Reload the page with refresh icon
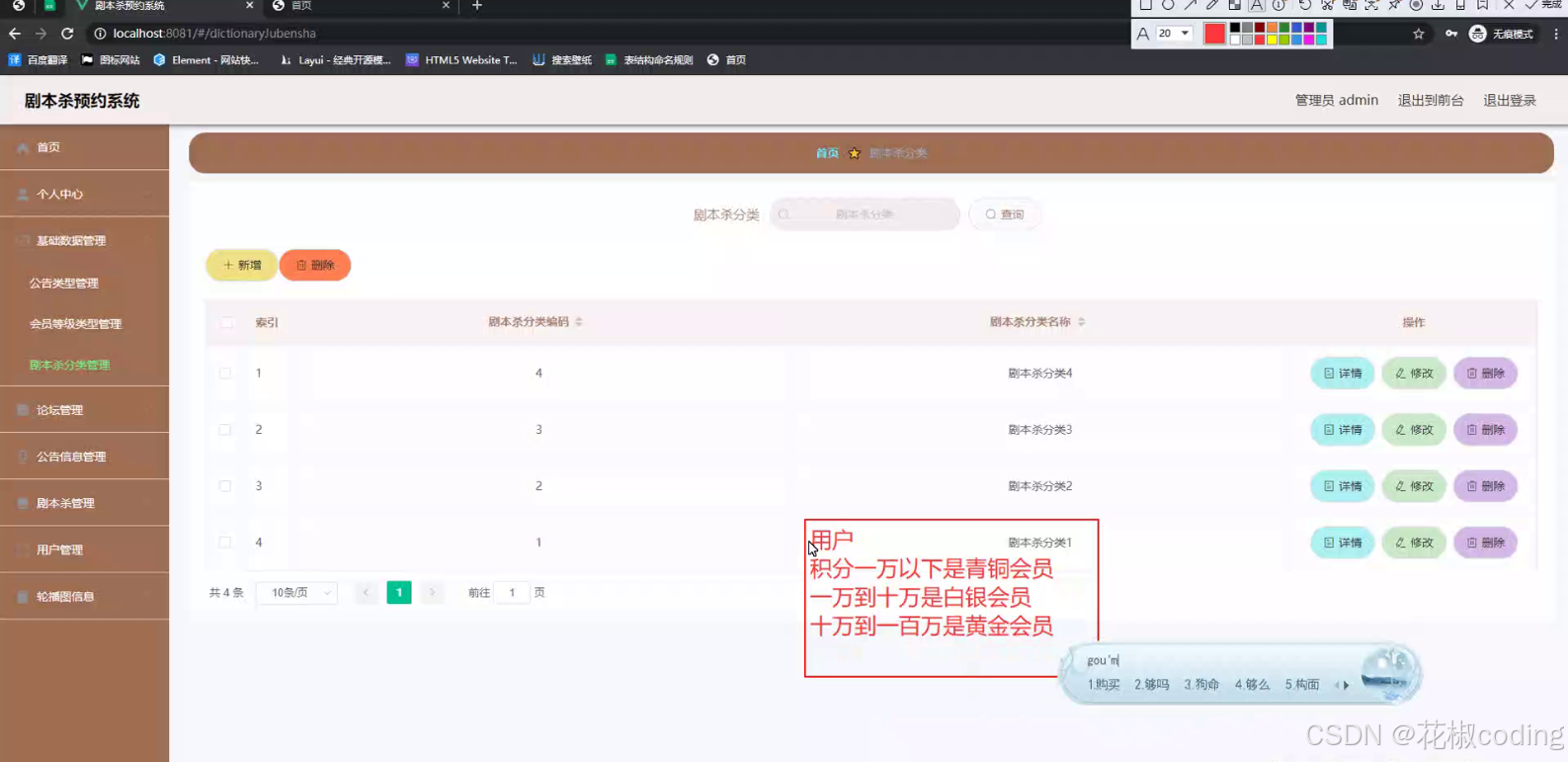 [67, 34]
